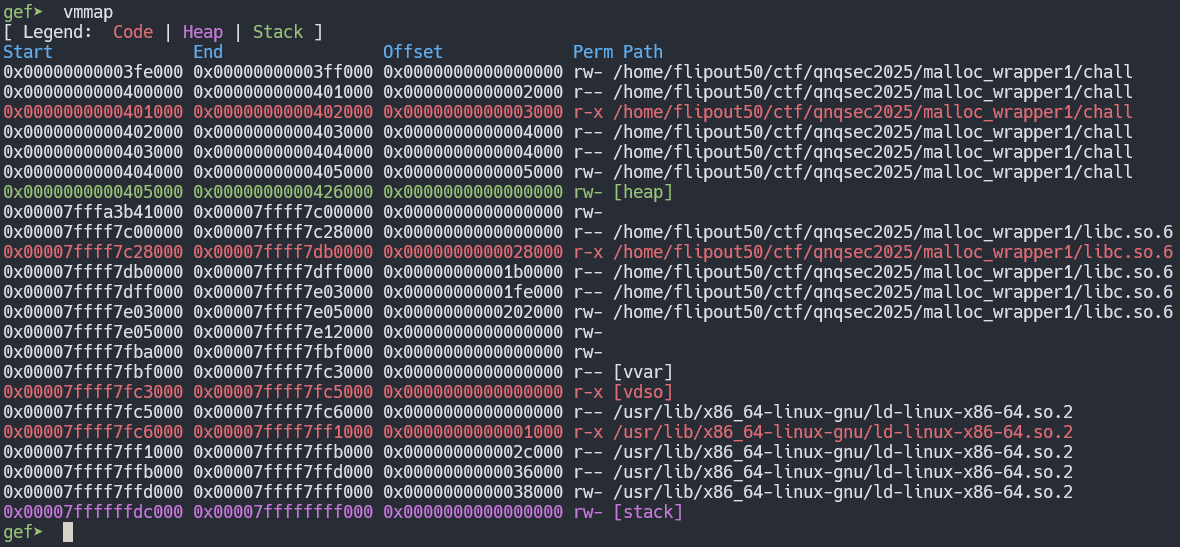Viewport: 1180px width, 547px height.
Task: Click the green Stack legend label
Action: click(277, 32)
